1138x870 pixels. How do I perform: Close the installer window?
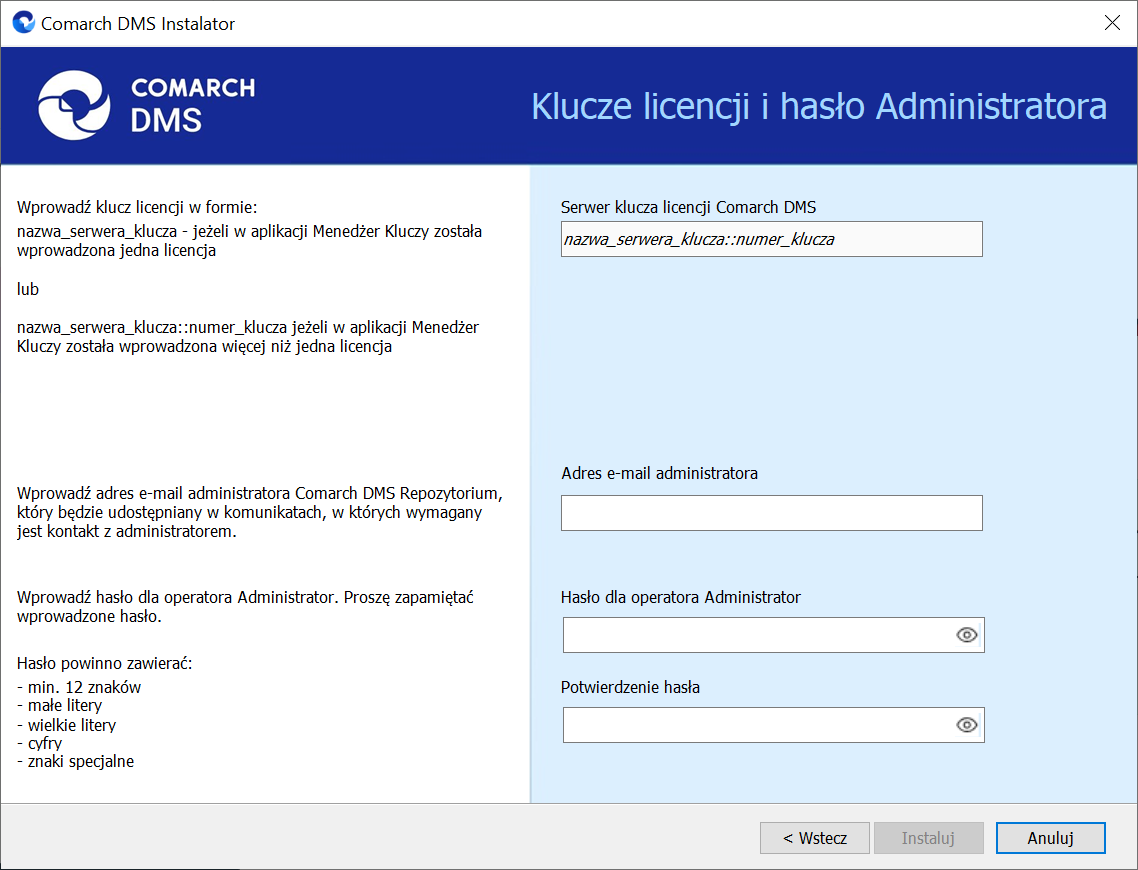[x=1112, y=22]
